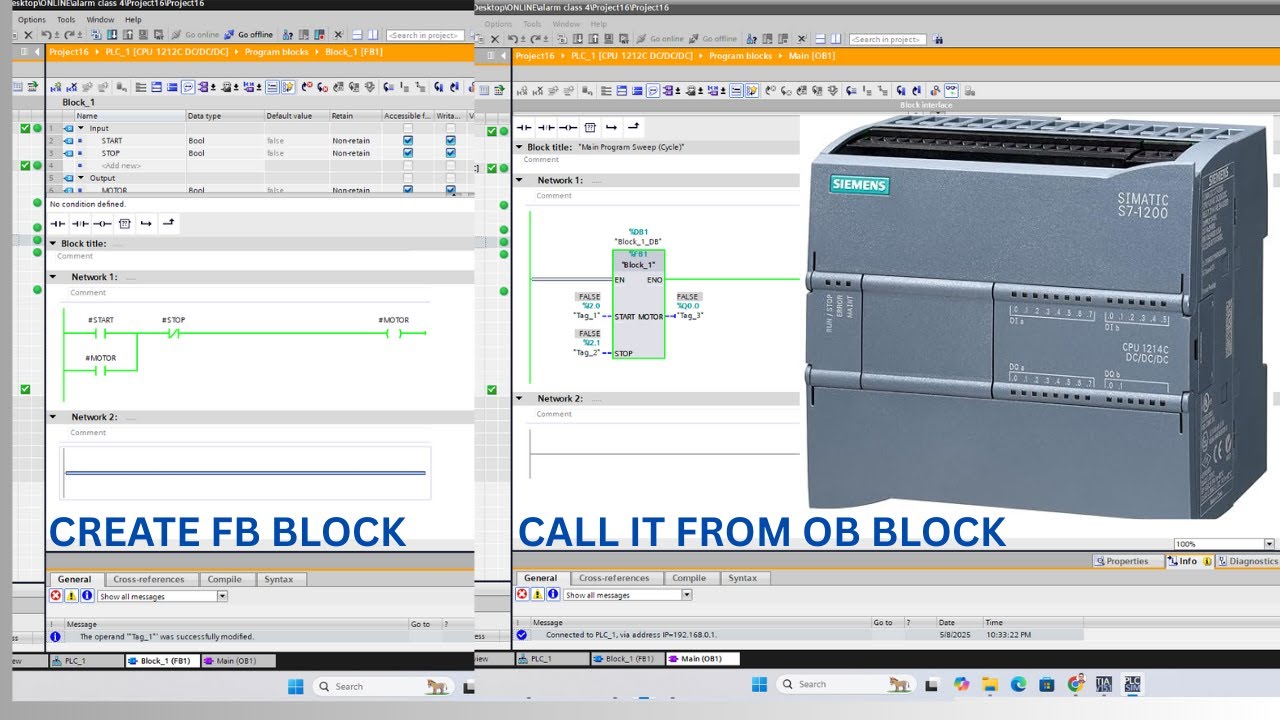Show all messages dropdown in left panel

click(x=162, y=596)
